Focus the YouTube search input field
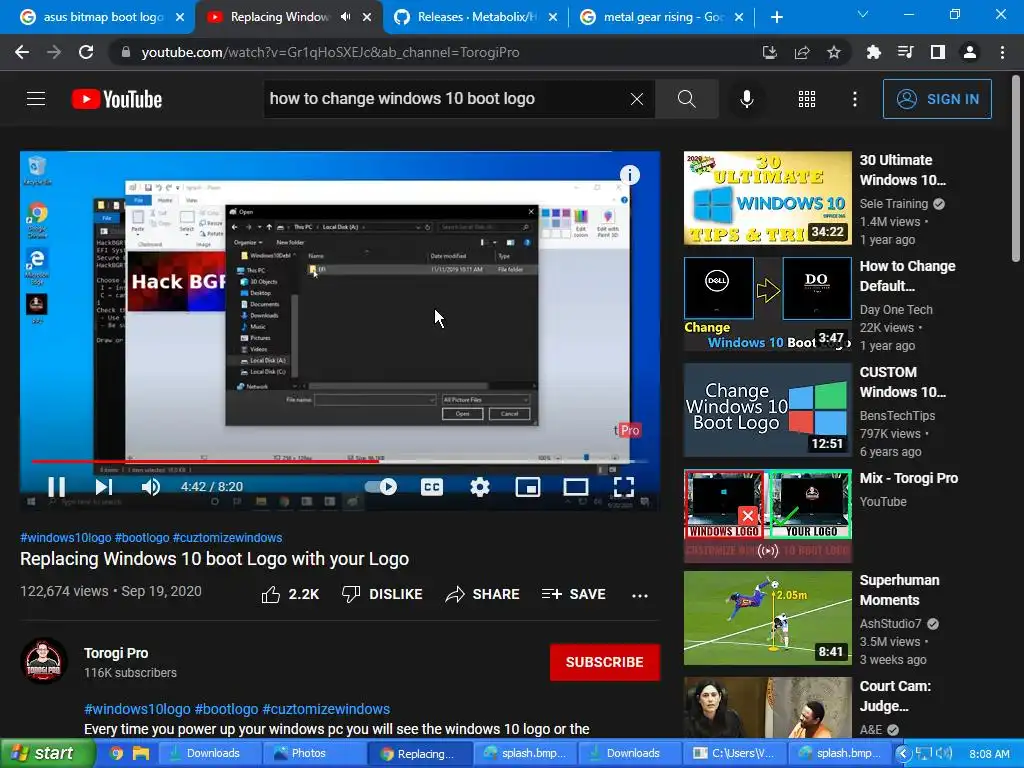The width and height of the screenshot is (1024, 768). (444, 99)
